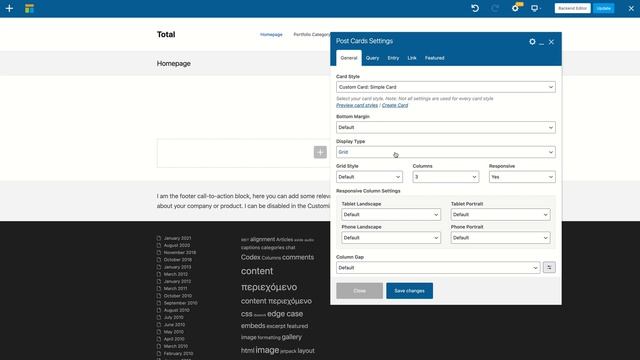Open the Phone Landscape dropdown

tap(391, 238)
